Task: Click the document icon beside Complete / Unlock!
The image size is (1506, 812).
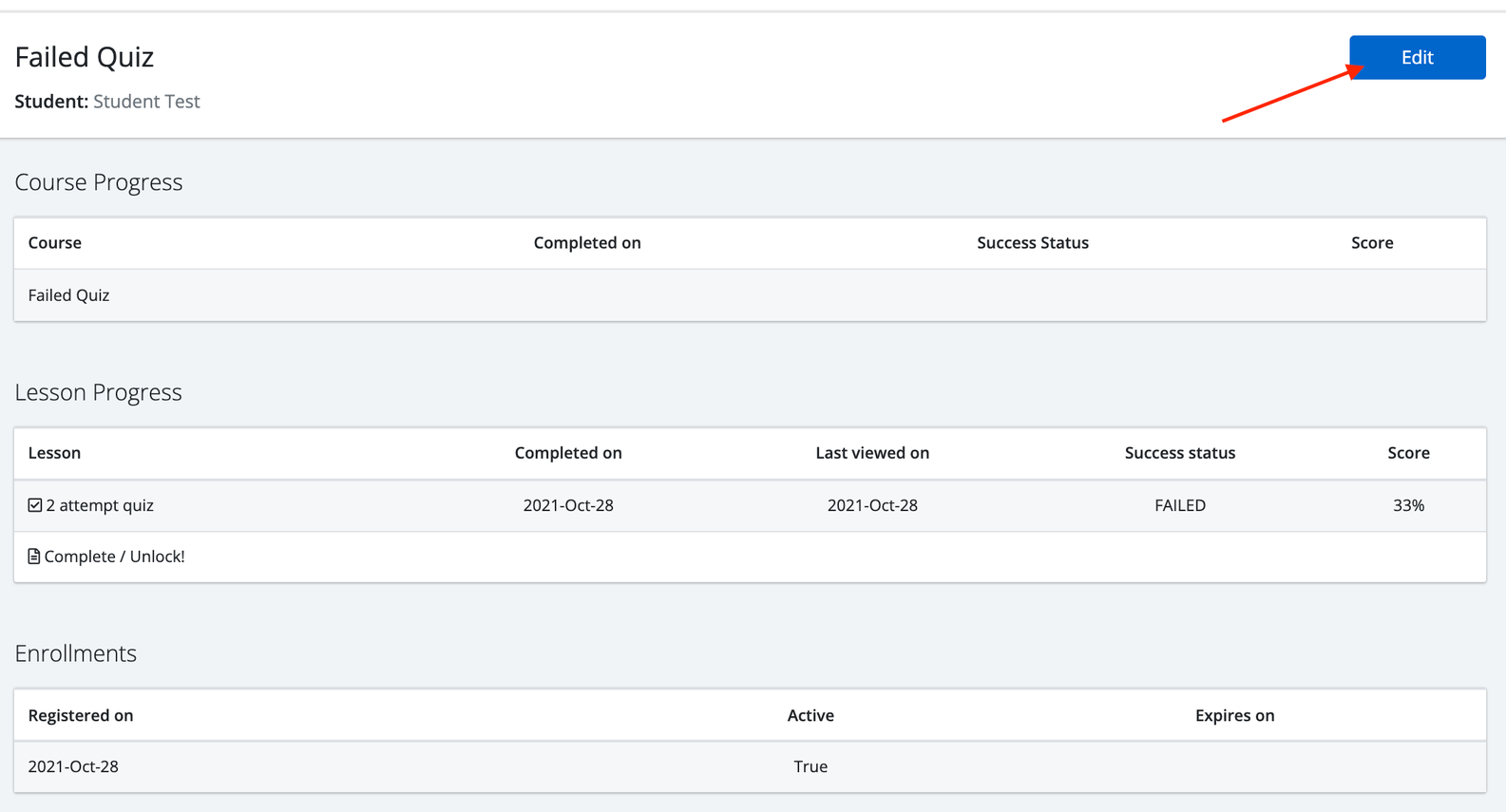Action: [34, 557]
